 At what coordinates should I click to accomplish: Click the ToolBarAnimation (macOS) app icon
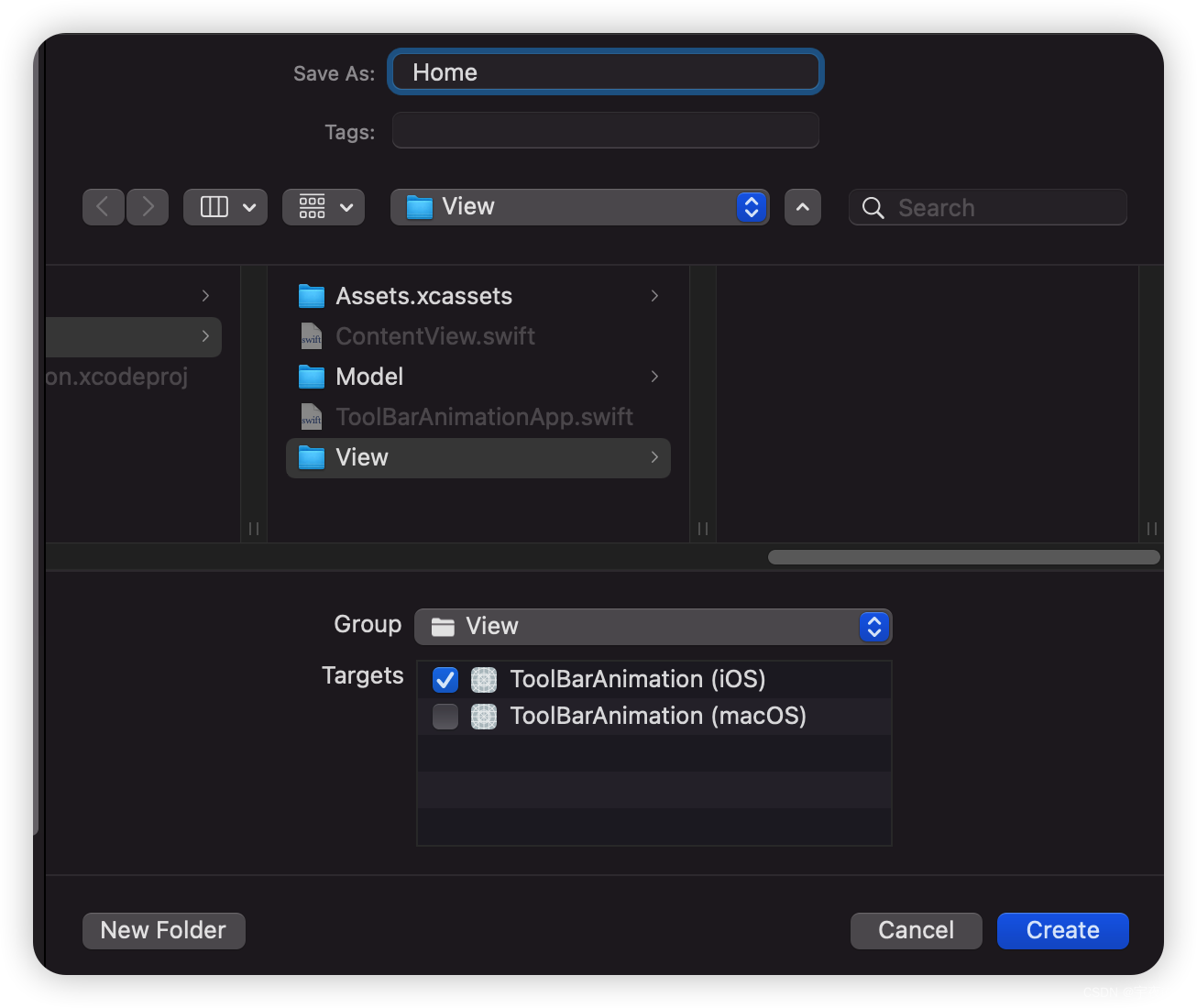pos(484,717)
